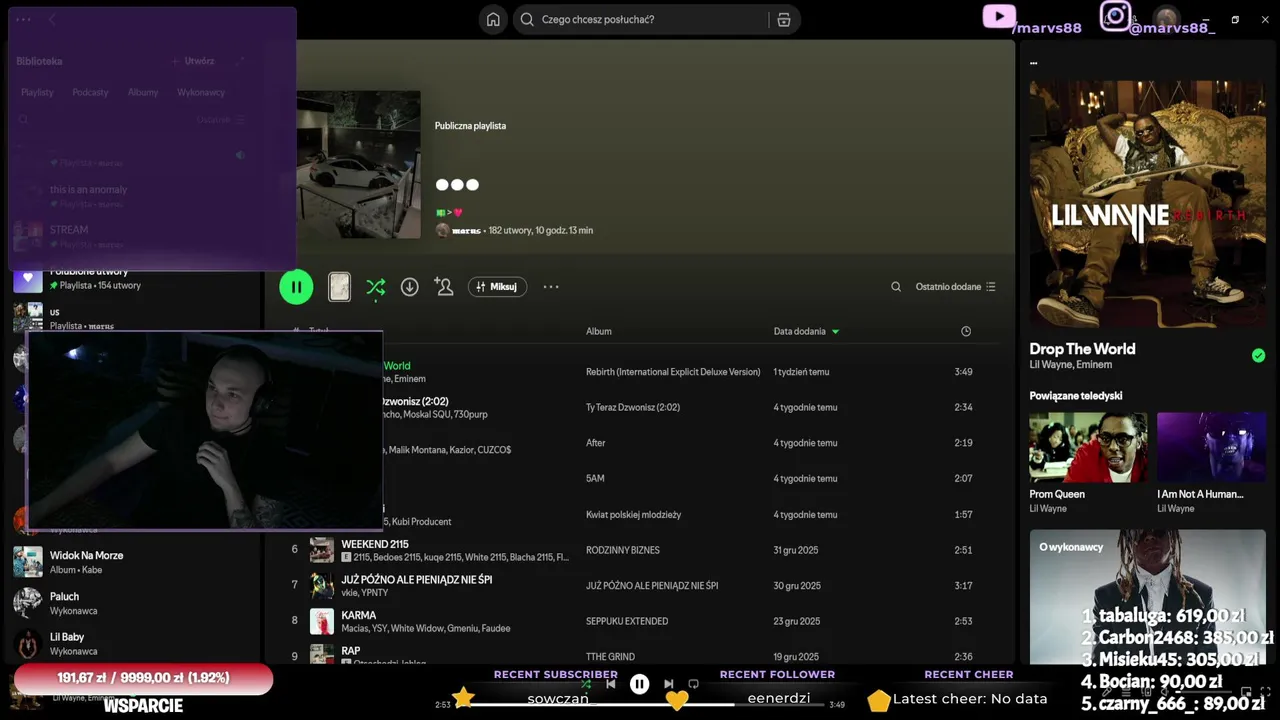The height and width of the screenshot is (720, 1280).
Task: Play JUŻ PÓŹNO ALE PIENIĄDZ NIE ŚPI track
Action: [x=417, y=580]
